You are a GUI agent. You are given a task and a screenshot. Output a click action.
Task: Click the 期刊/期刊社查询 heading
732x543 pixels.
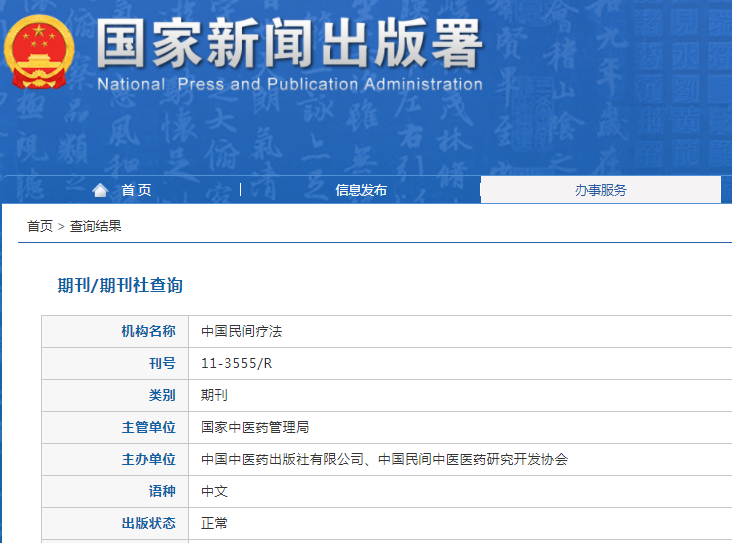point(120,285)
